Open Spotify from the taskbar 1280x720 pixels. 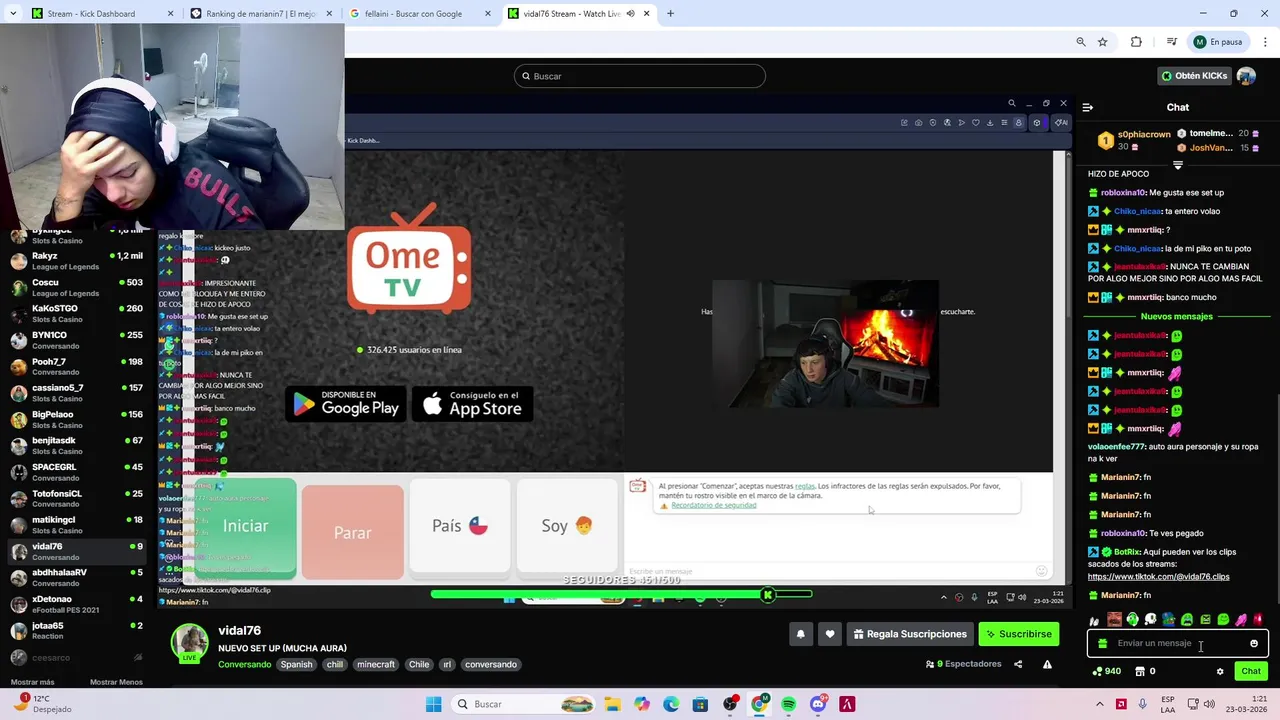(x=789, y=704)
